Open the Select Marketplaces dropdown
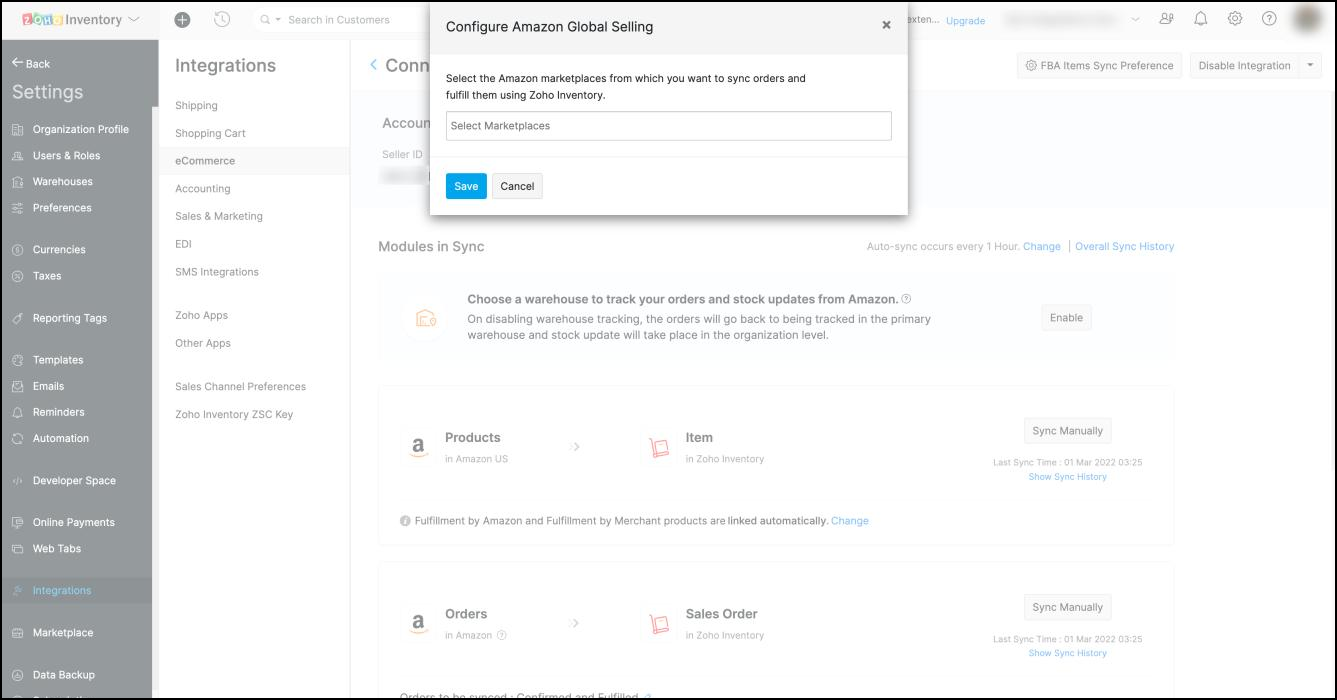This screenshot has width=1337, height=700. (668, 126)
